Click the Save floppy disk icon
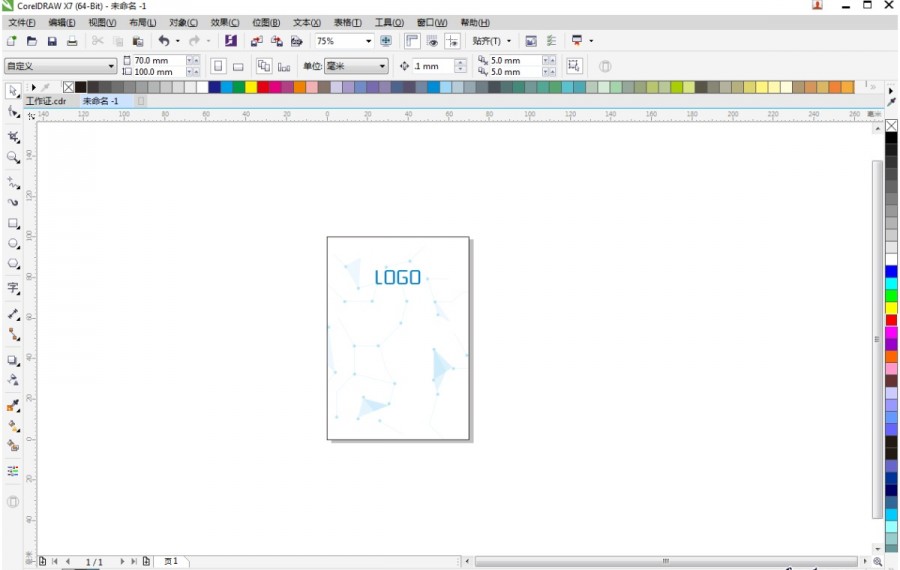 point(52,41)
